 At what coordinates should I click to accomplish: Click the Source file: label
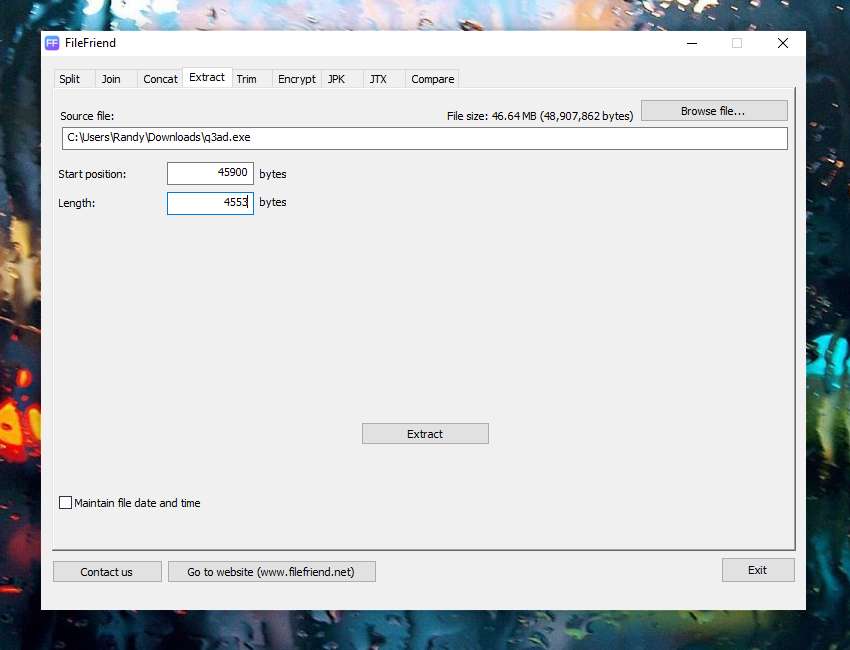[x=87, y=116]
